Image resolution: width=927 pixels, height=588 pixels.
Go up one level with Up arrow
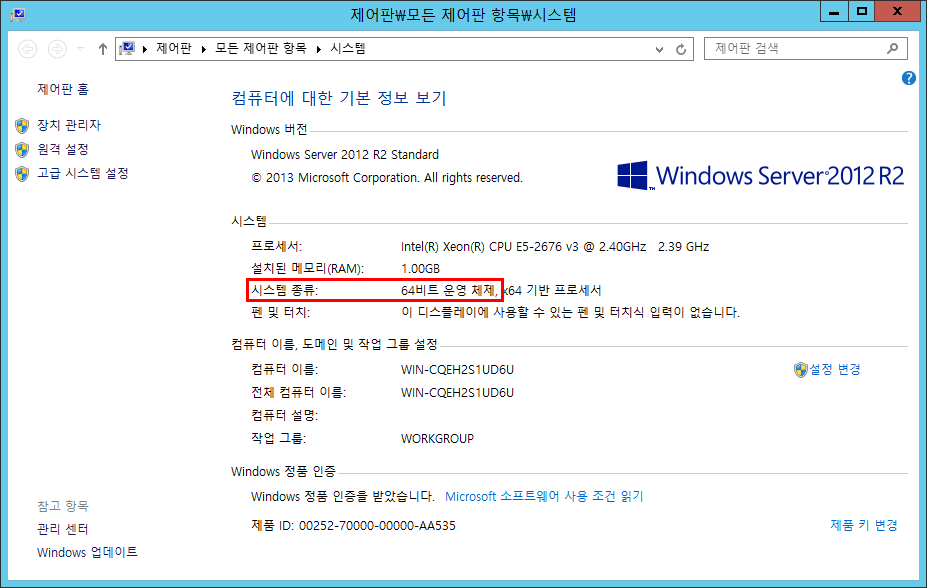coord(103,48)
